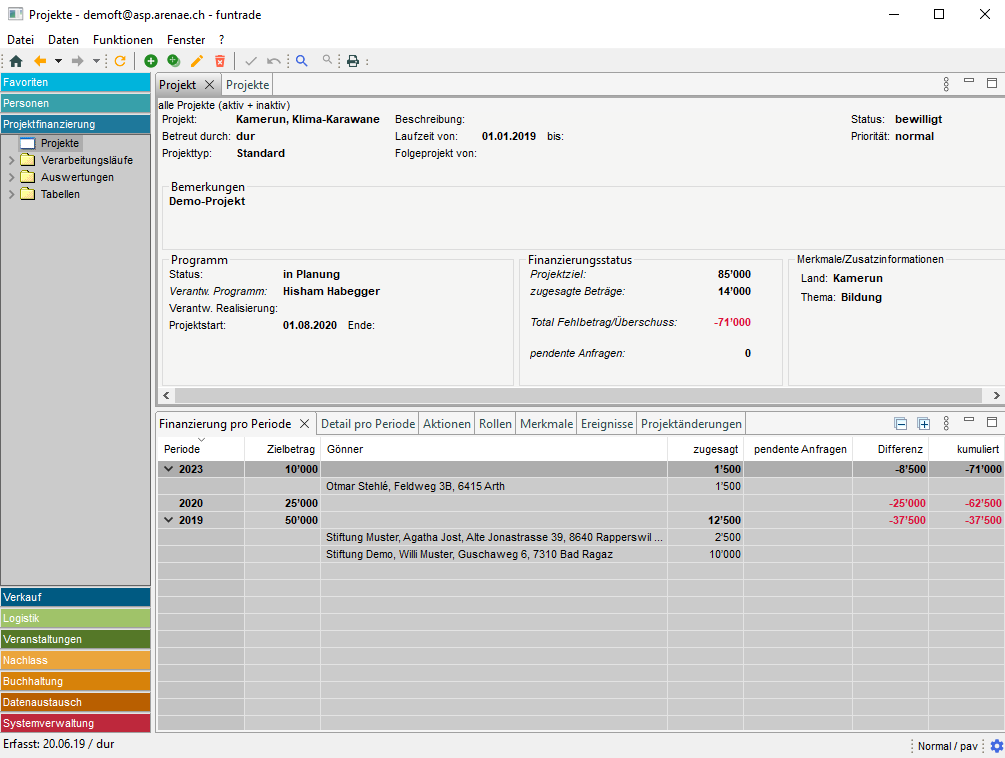The image size is (1005, 758).
Task: Click the printer icon
Action: point(353,61)
